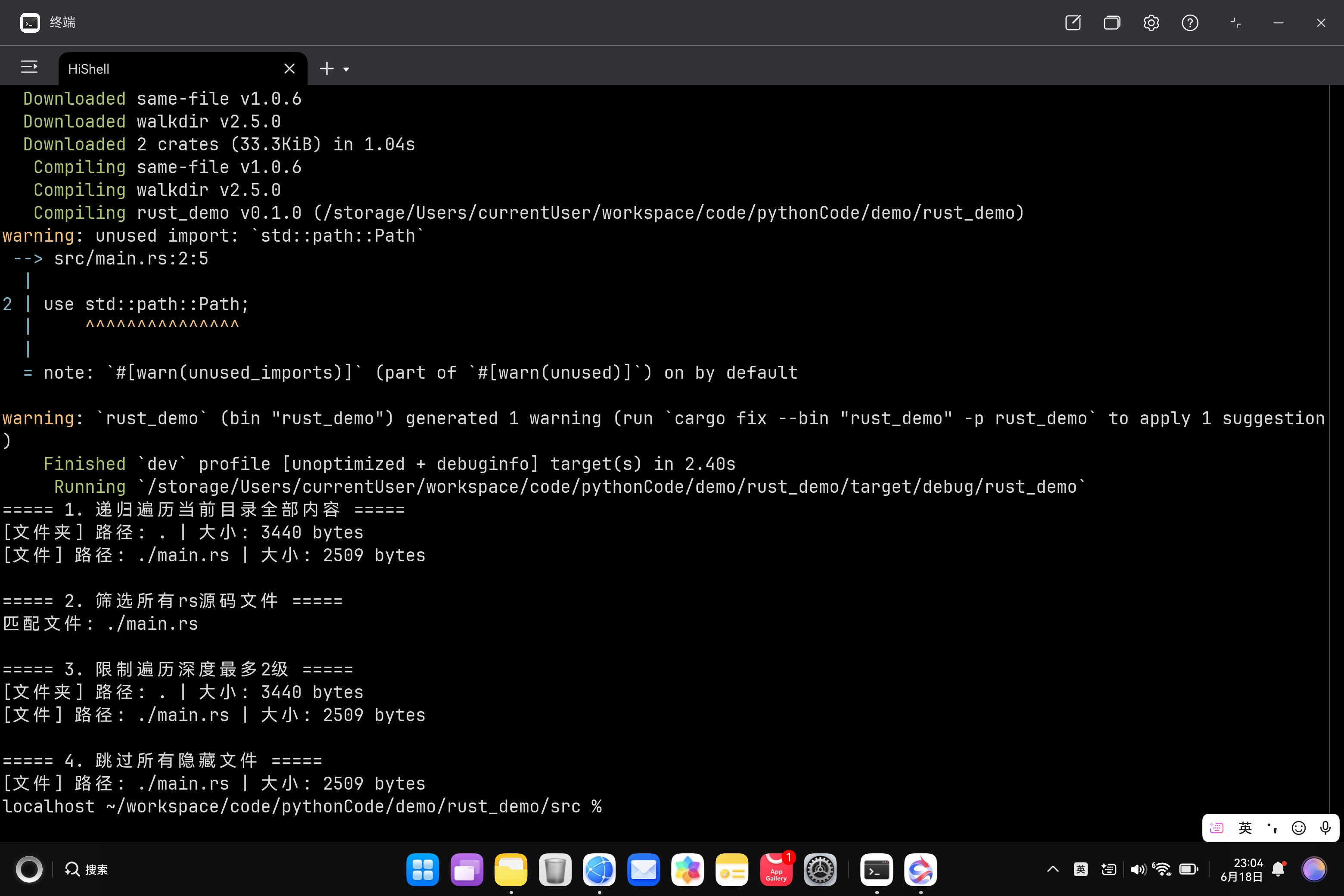Click the multi-window icon in title bar

pyautogui.click(x=1111, y=23)
